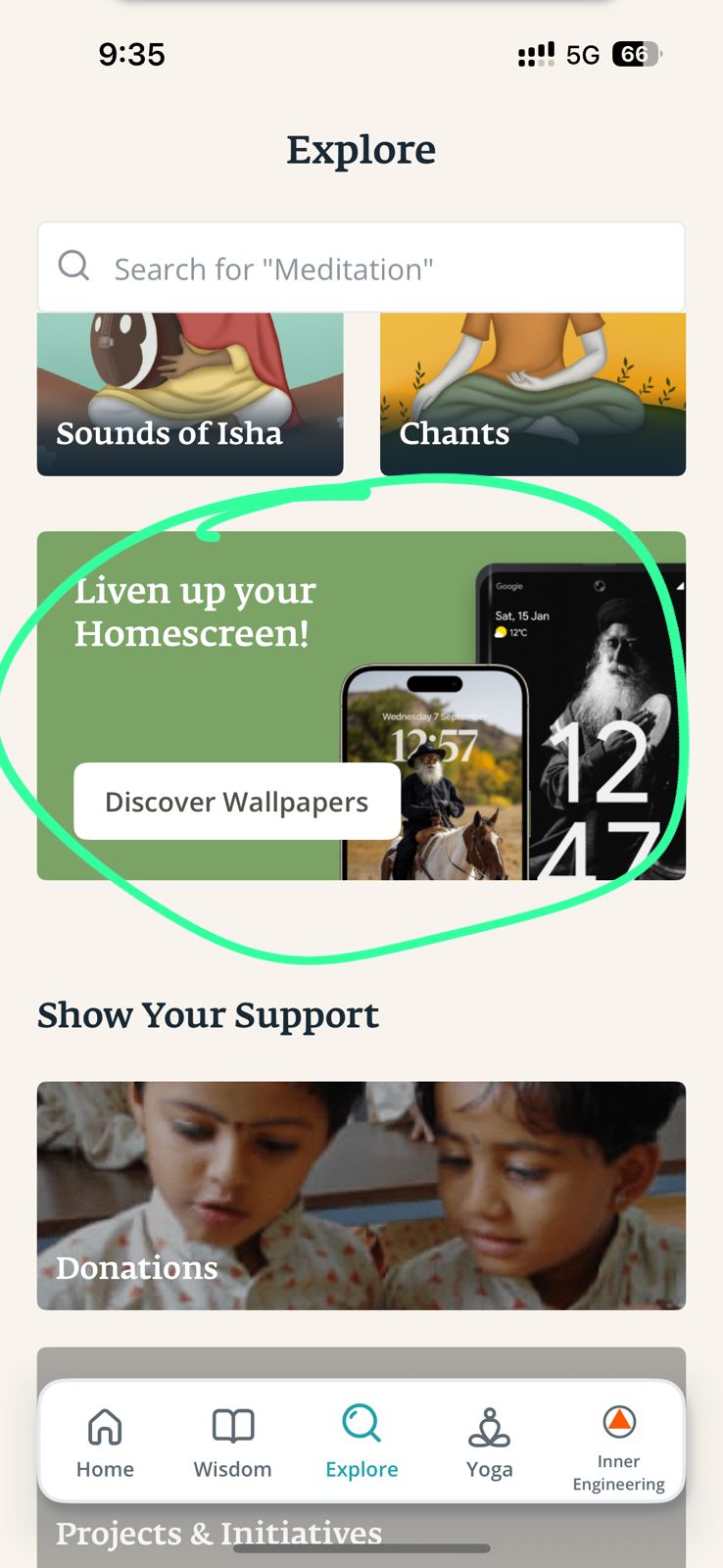Tap the Wisdom tab label
The width and height of the screenshot is (723, 1568).
tap(233, 1469)
